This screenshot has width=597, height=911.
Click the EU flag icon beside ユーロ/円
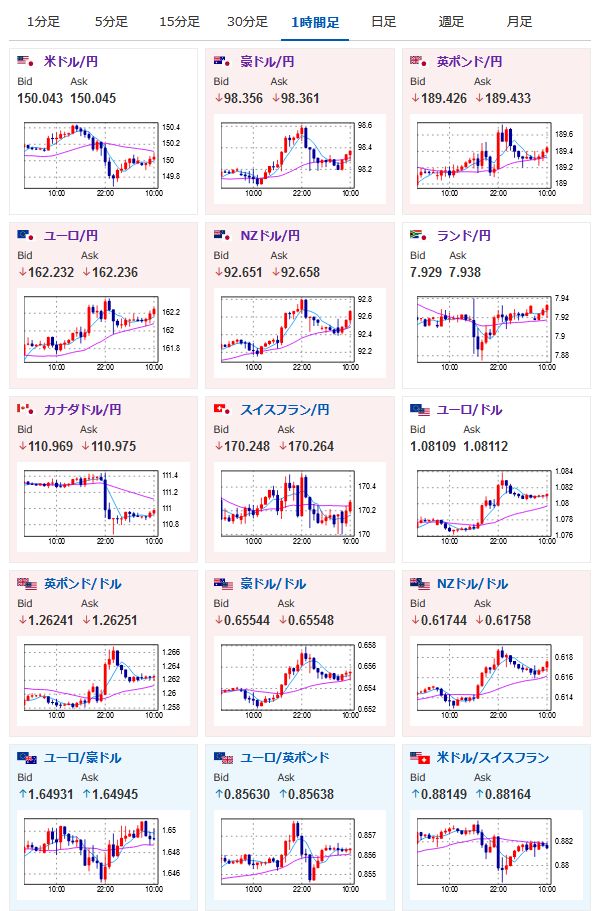(26, 235)
